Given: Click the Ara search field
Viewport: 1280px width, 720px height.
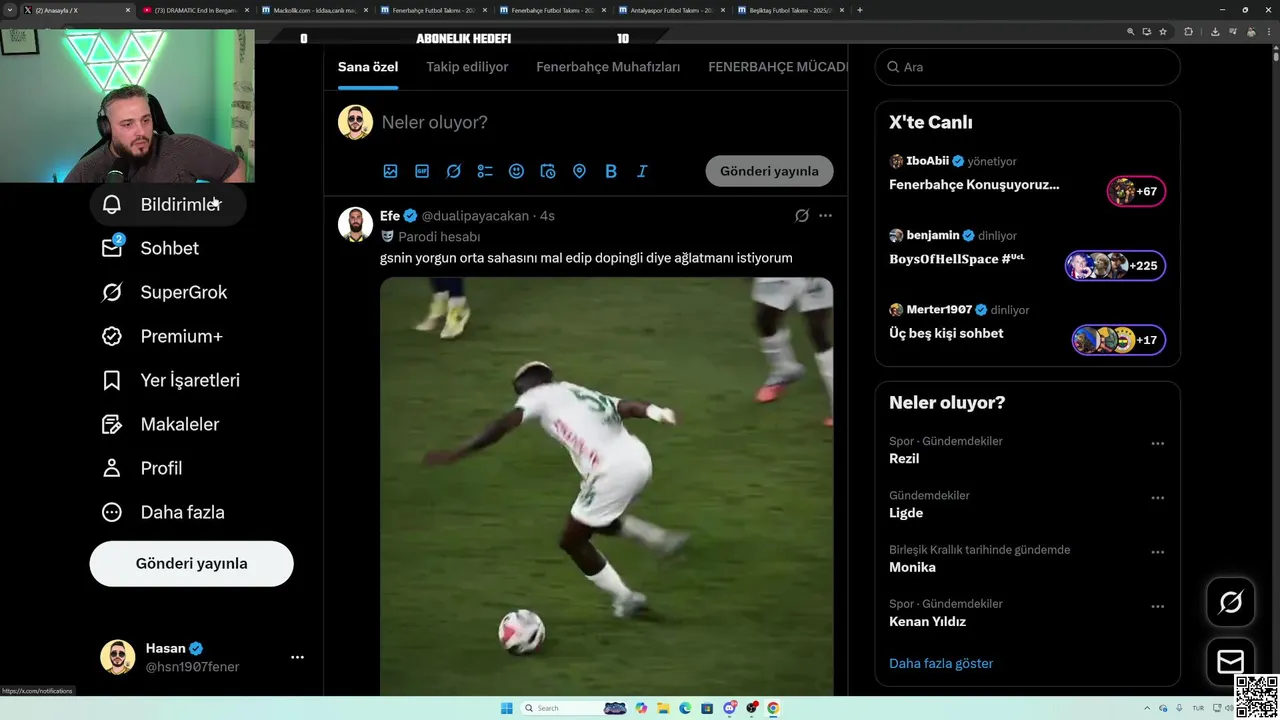Looking at the screenshot, I should (x=1027, y=67).
